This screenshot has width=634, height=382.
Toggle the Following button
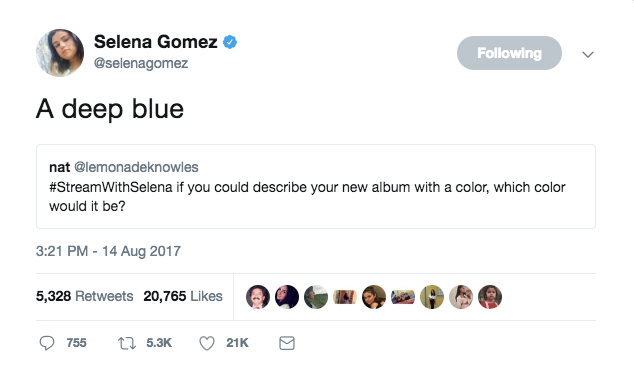tap(509, 53)
